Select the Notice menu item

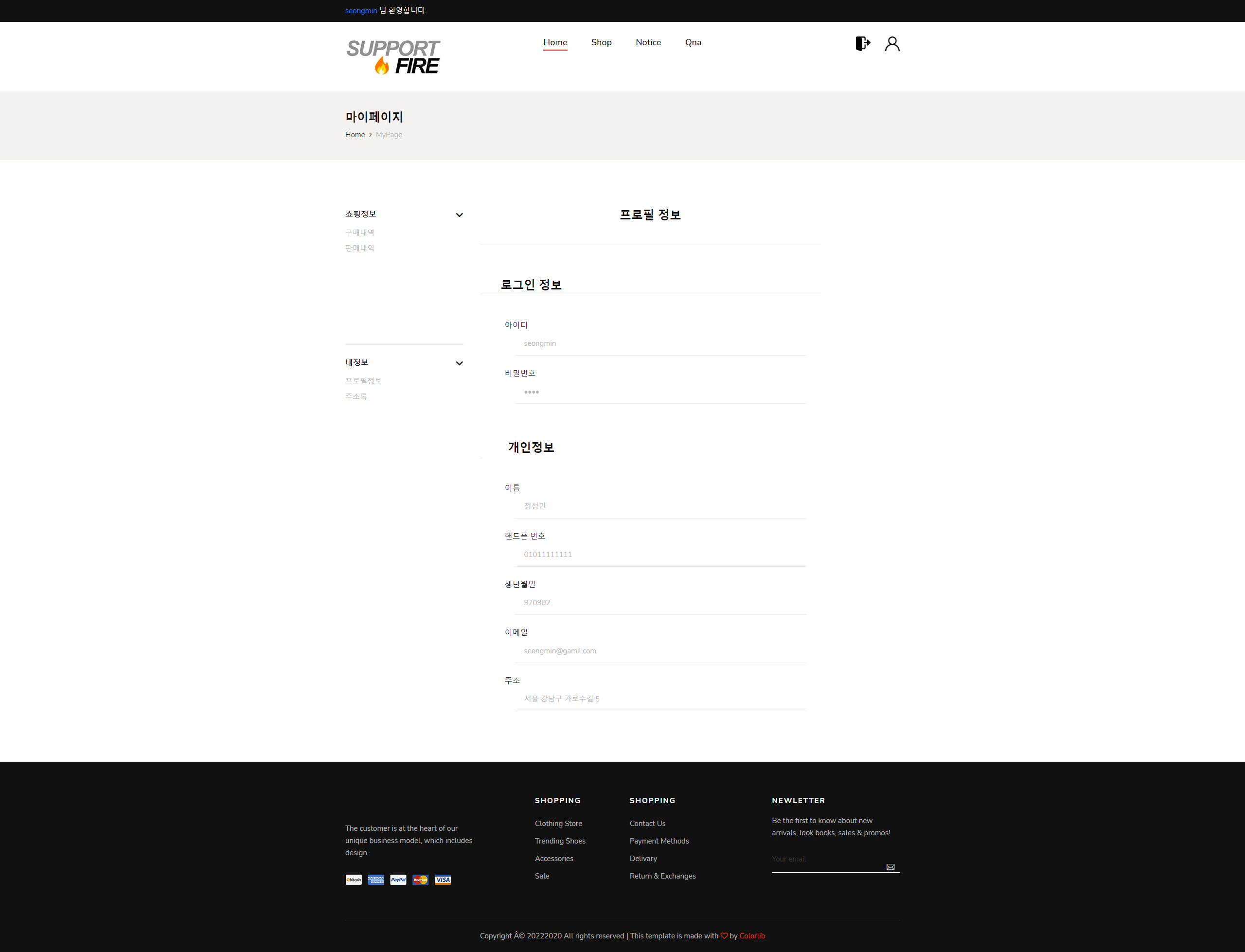point(648,42)
